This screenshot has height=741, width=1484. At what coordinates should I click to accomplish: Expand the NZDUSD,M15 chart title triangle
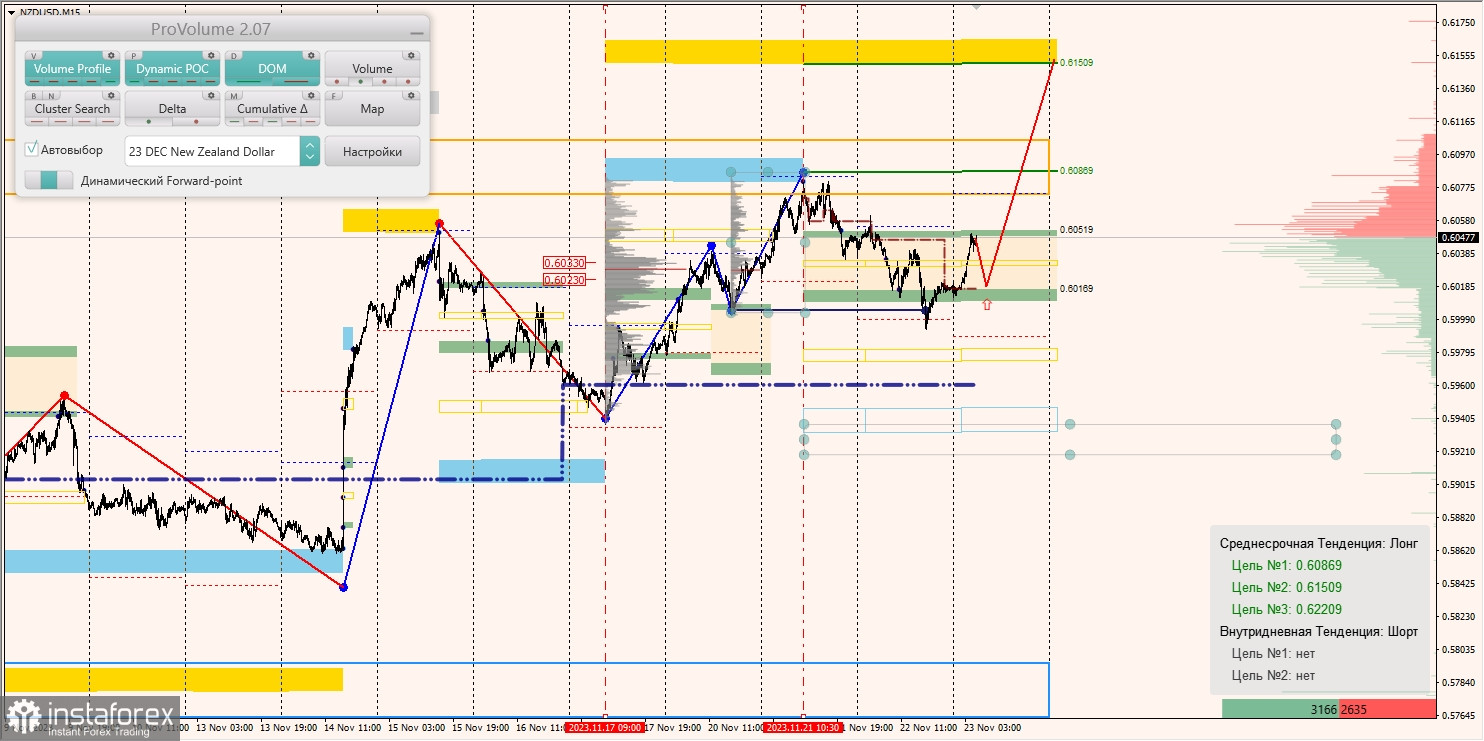click(10, 12)
